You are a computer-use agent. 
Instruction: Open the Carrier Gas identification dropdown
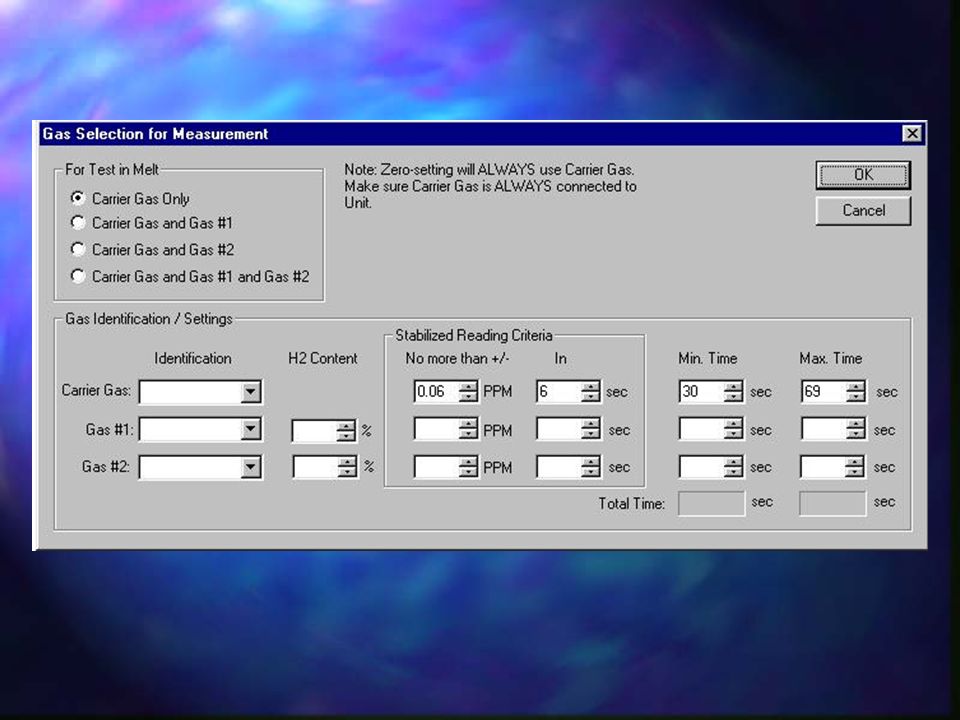point(250,392)
